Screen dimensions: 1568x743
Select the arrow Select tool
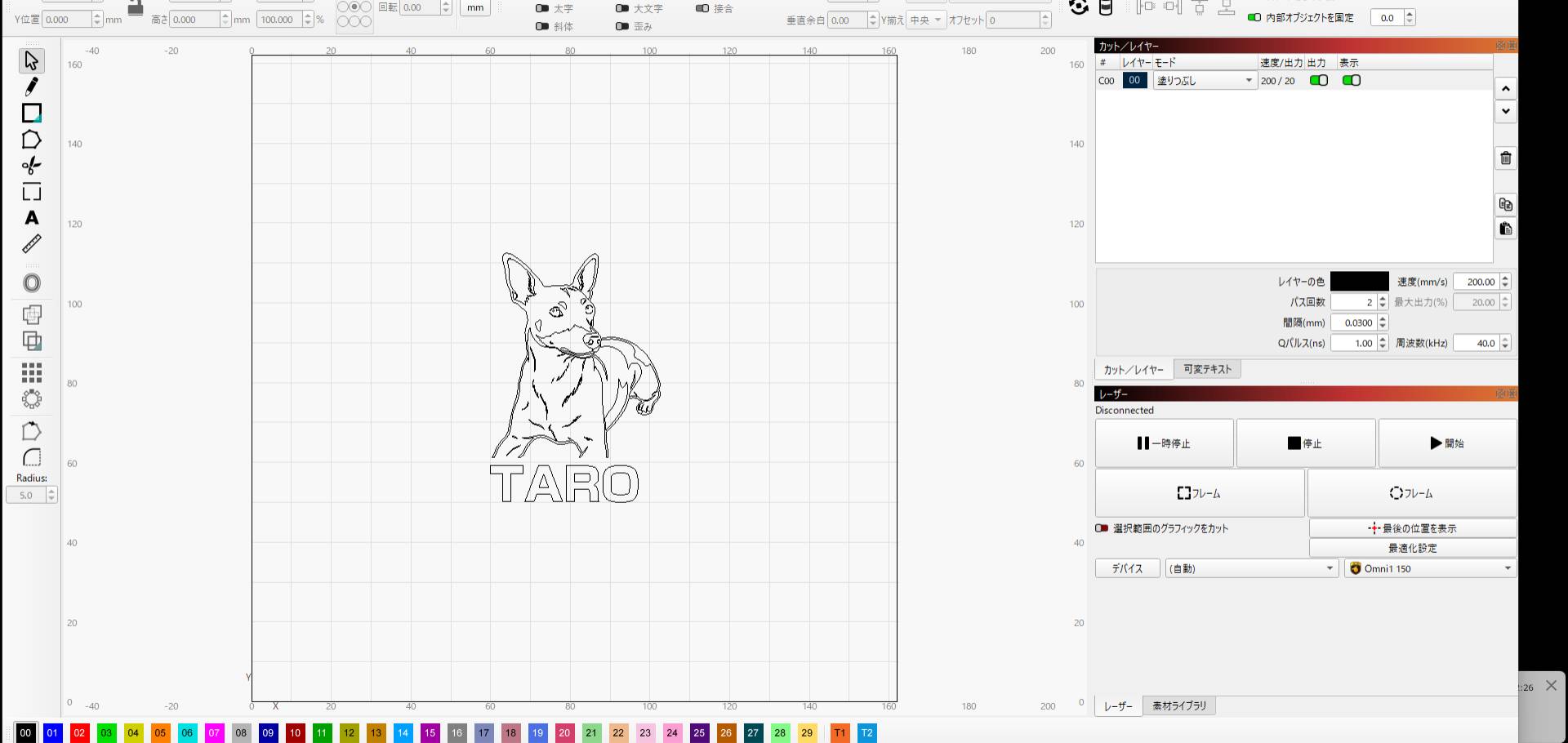coord(31,61)
